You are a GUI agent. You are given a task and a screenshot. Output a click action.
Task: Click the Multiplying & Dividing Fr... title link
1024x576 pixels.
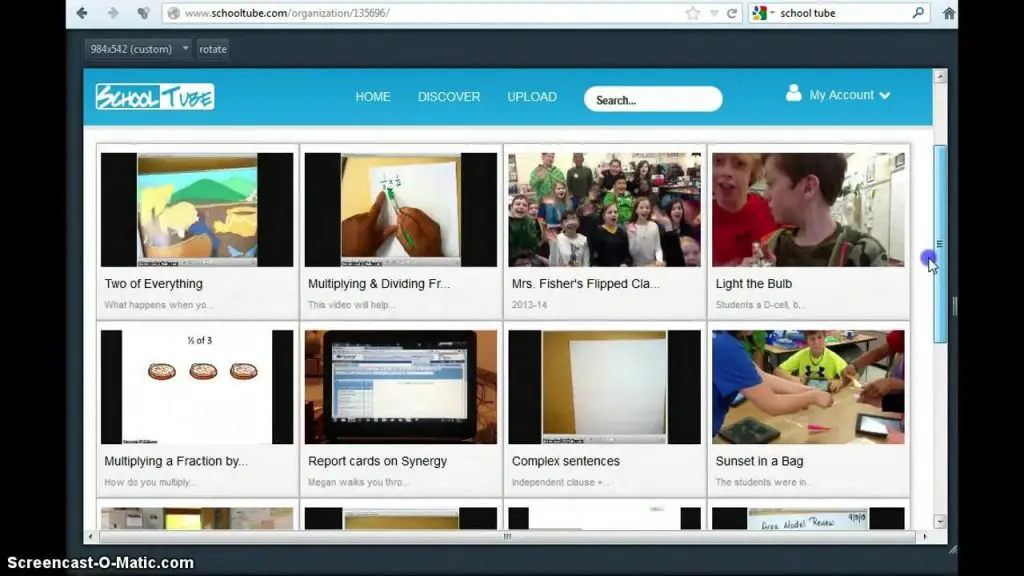379,284
